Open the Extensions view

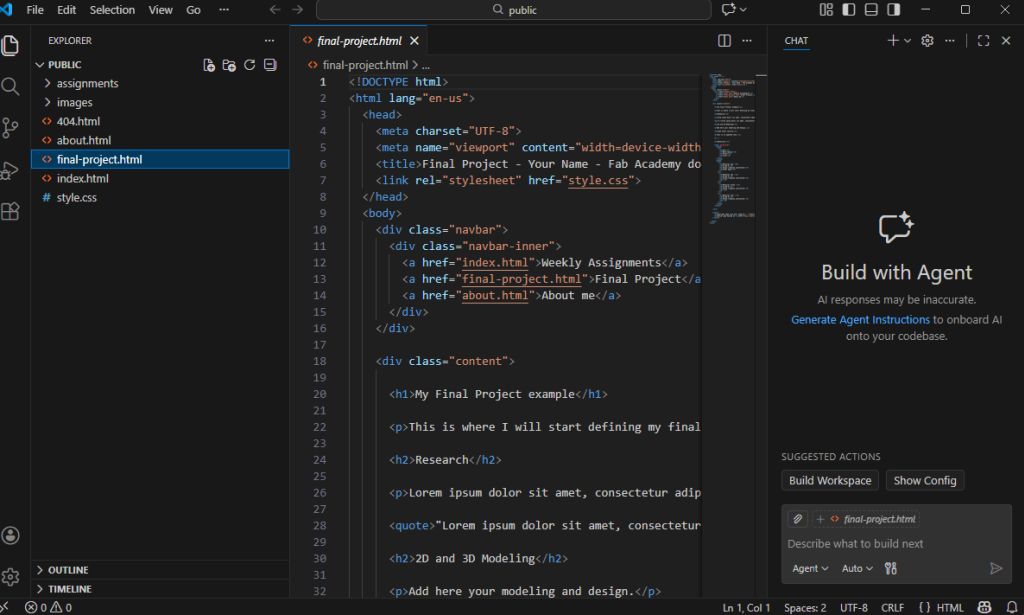[11, 212]
